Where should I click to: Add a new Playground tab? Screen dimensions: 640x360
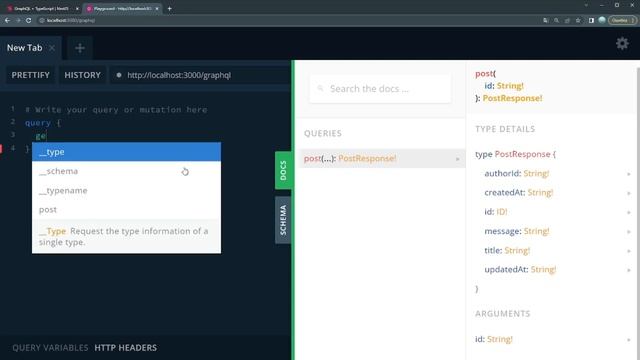tap(80, 48)
